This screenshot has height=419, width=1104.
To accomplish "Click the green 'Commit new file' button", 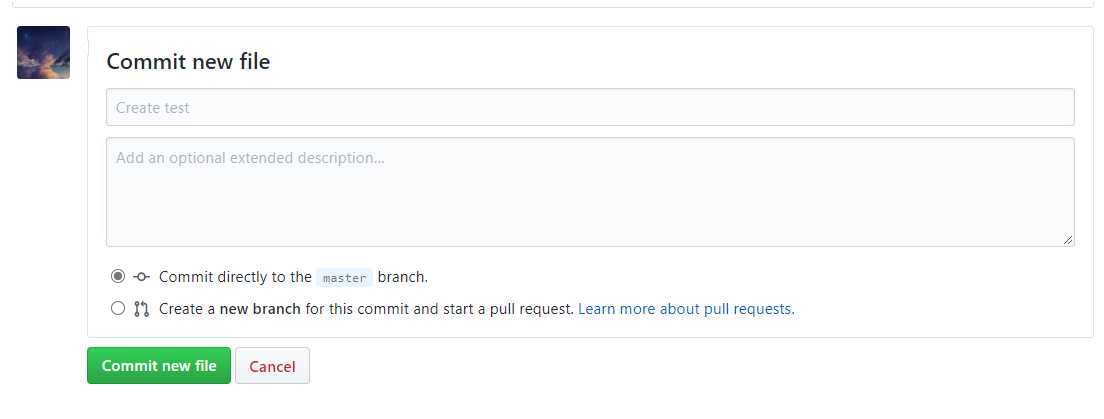I will [x=159, y=365].
